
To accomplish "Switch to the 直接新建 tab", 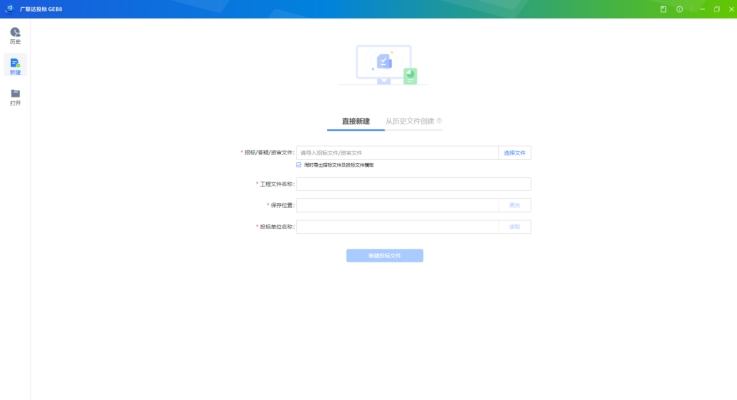I will [356, 121].
